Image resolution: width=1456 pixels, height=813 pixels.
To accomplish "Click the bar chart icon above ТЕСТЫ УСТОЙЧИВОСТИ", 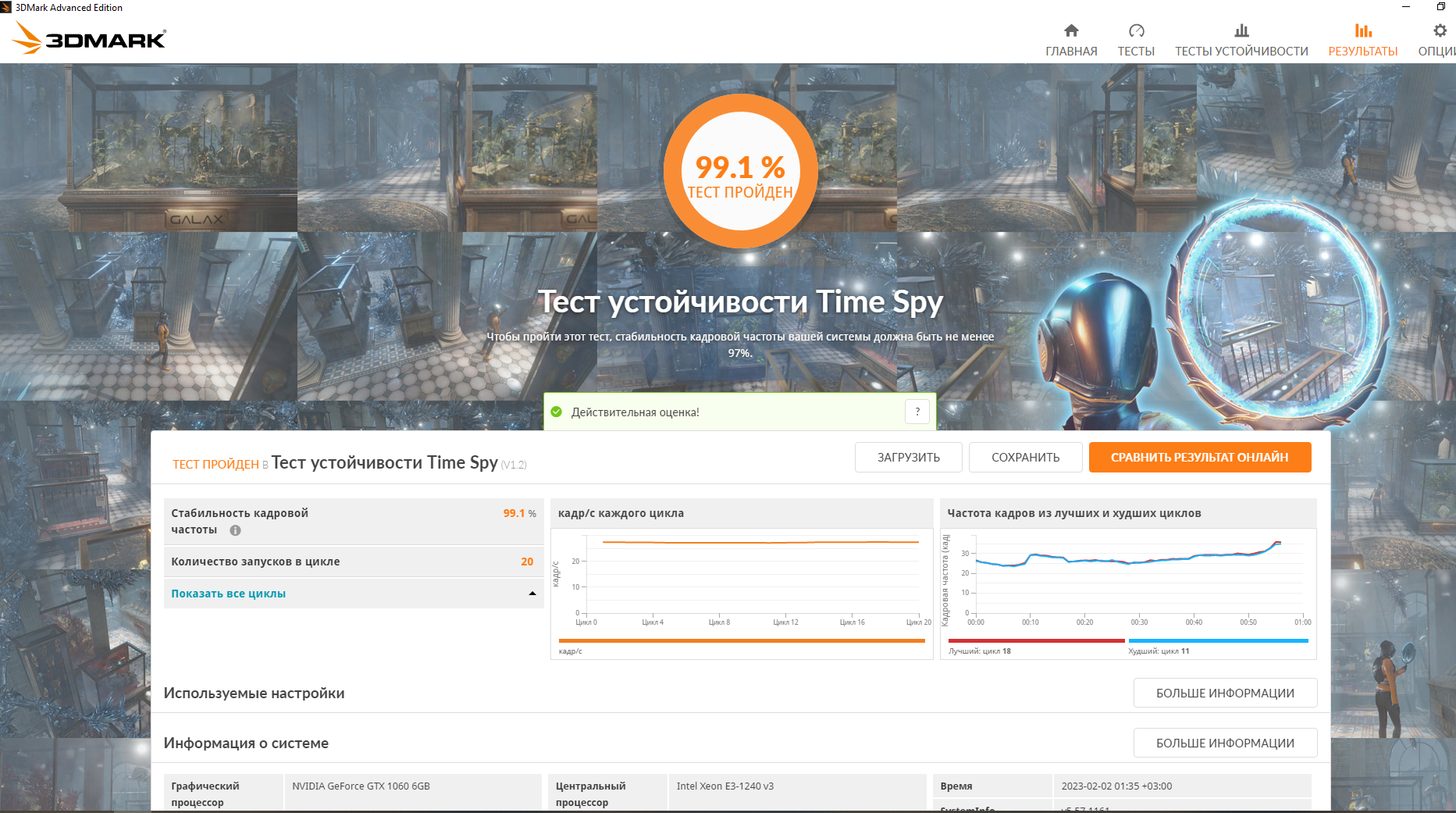I will pyautogui.click(x=1241, y=30).
